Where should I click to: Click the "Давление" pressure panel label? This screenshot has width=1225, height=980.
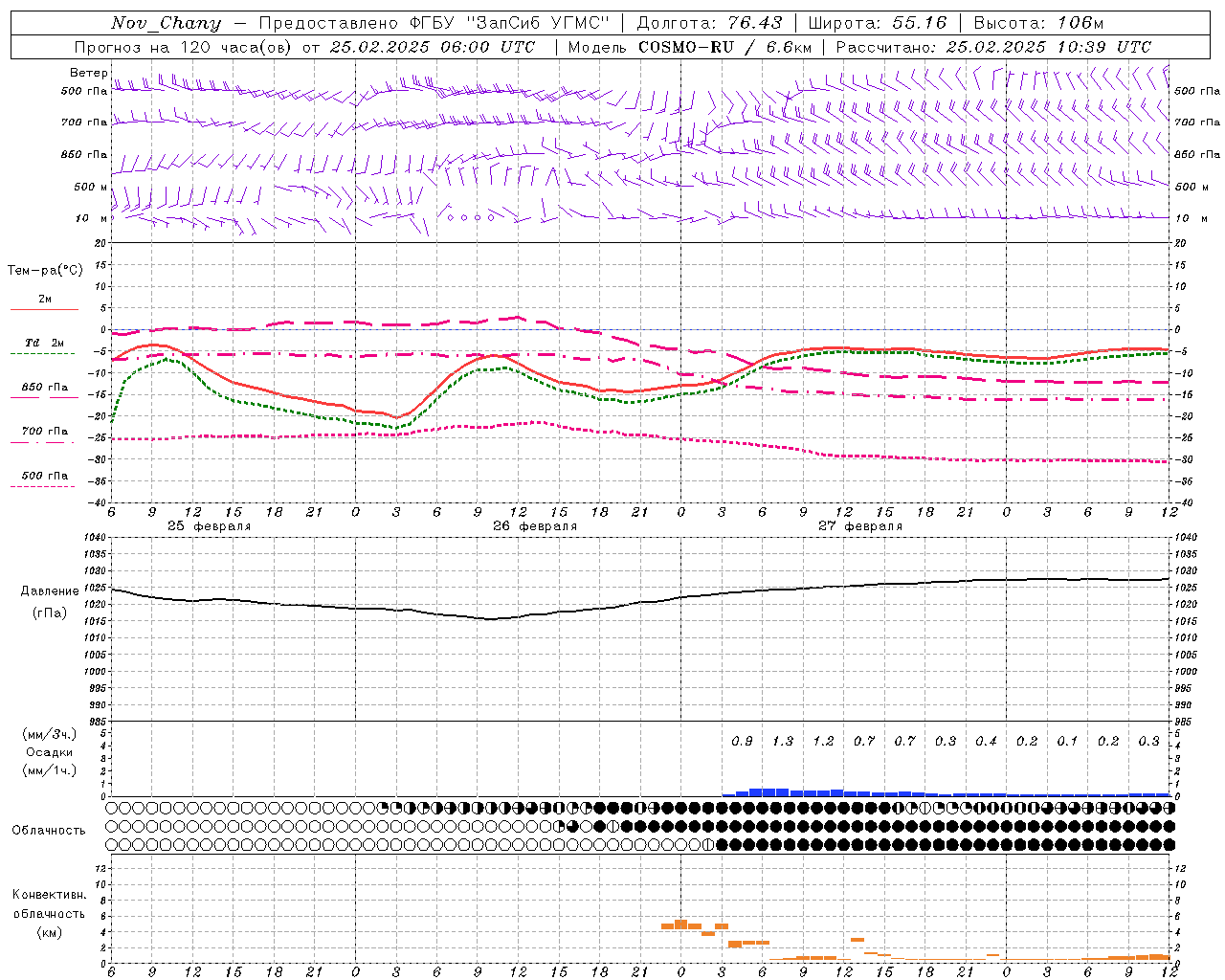[50, 591]
